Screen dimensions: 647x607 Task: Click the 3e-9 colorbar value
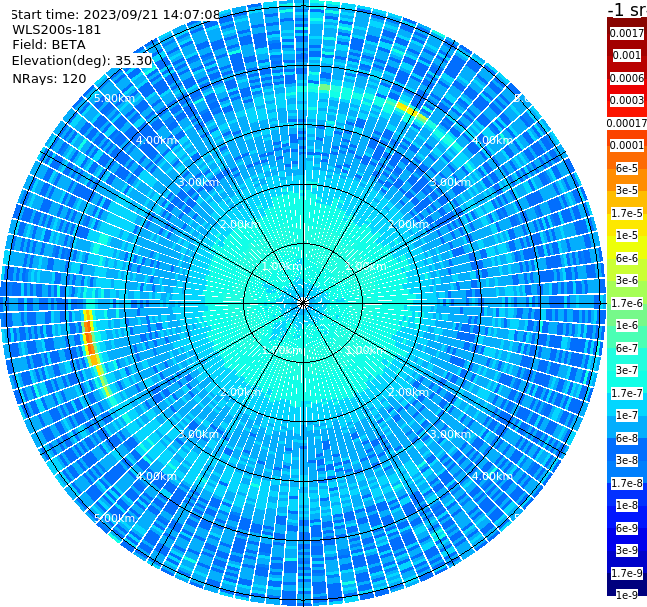627,550
